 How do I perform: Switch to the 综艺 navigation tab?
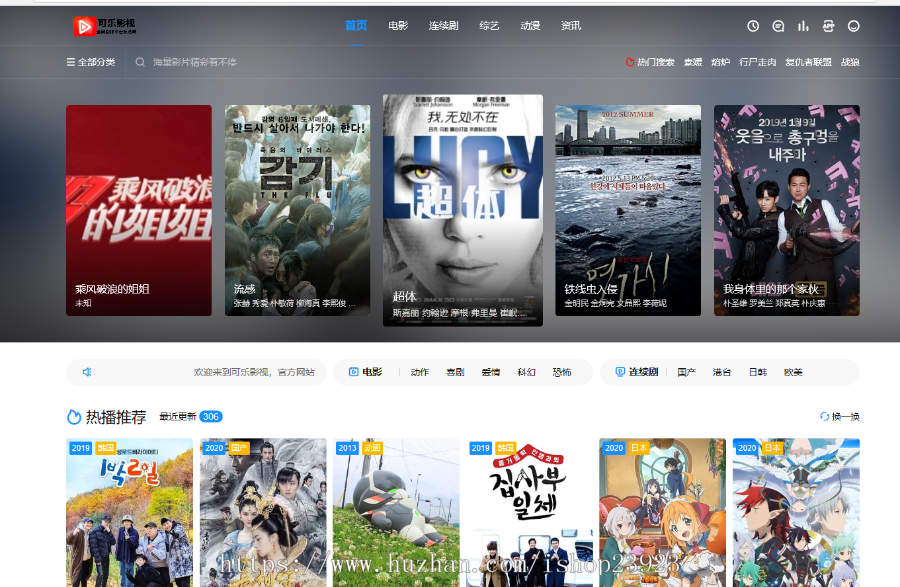click(489, 26)
